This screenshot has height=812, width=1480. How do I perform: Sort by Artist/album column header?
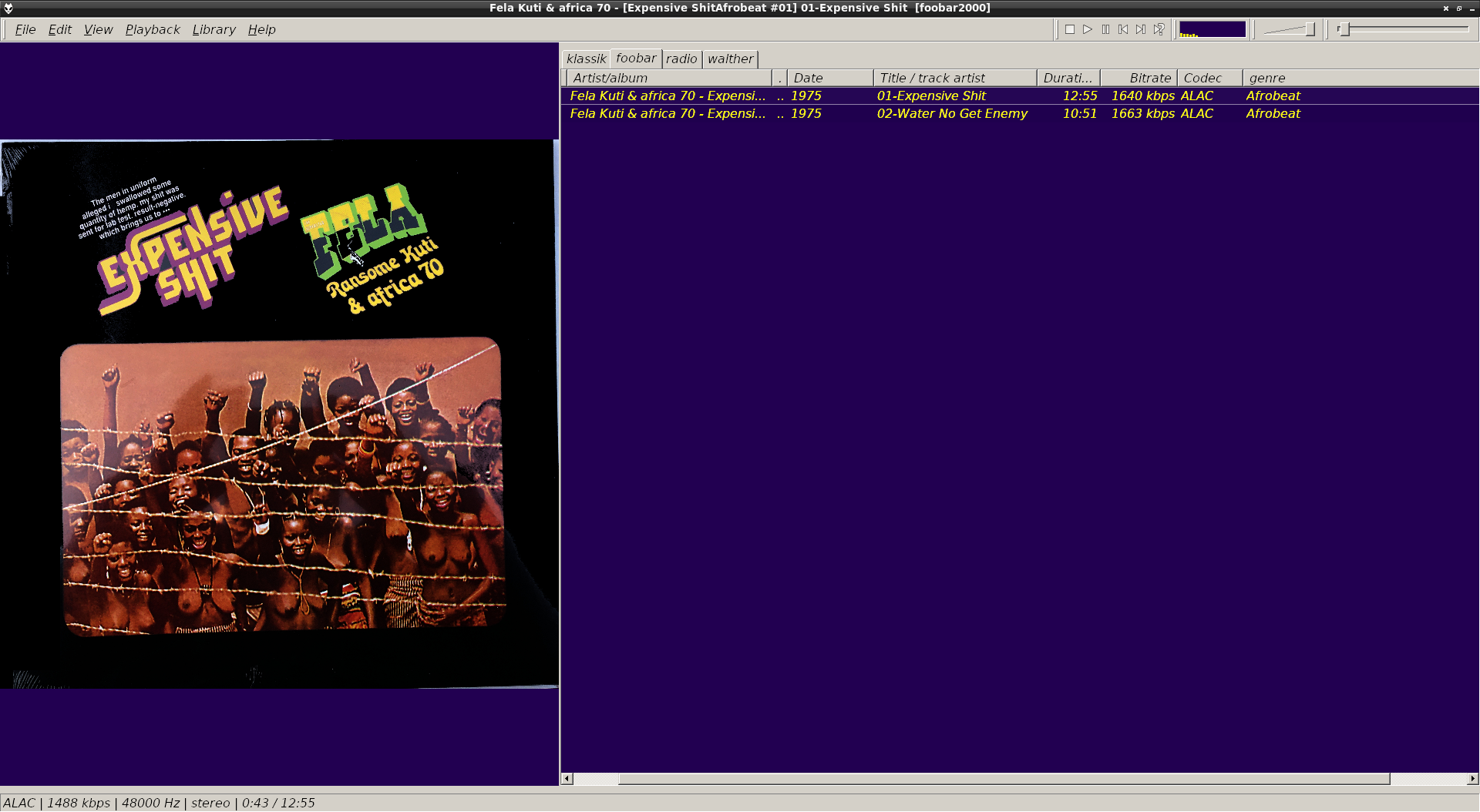(x=669, y=78)
